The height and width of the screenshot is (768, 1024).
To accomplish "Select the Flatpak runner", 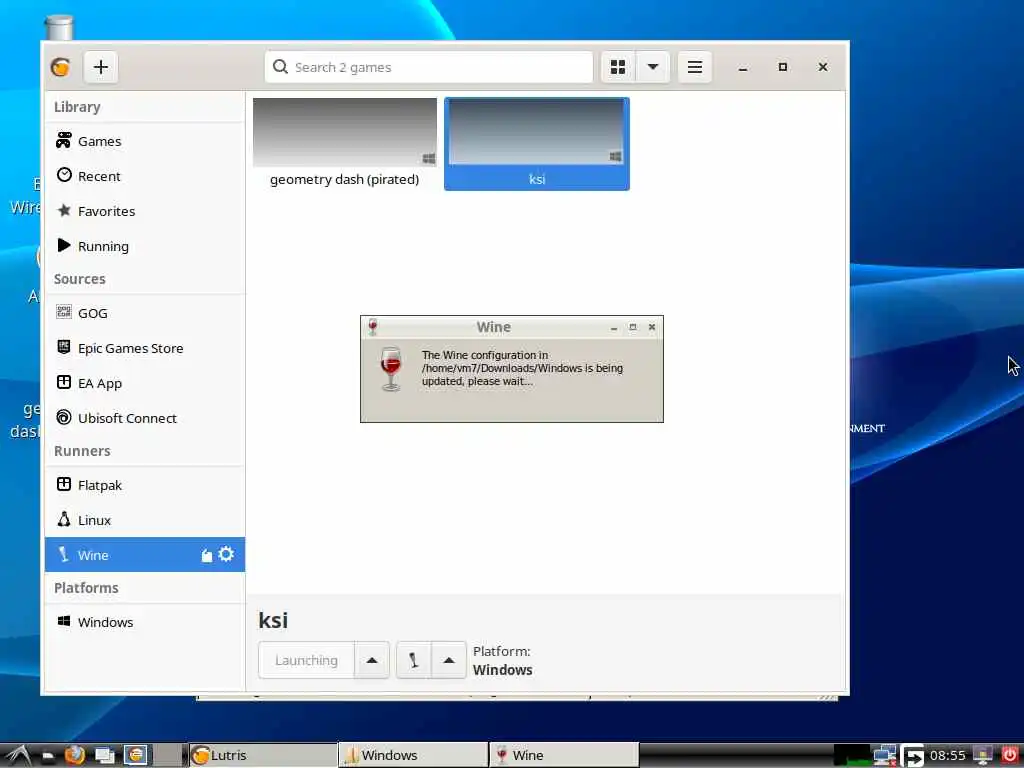I will (145, 485).
